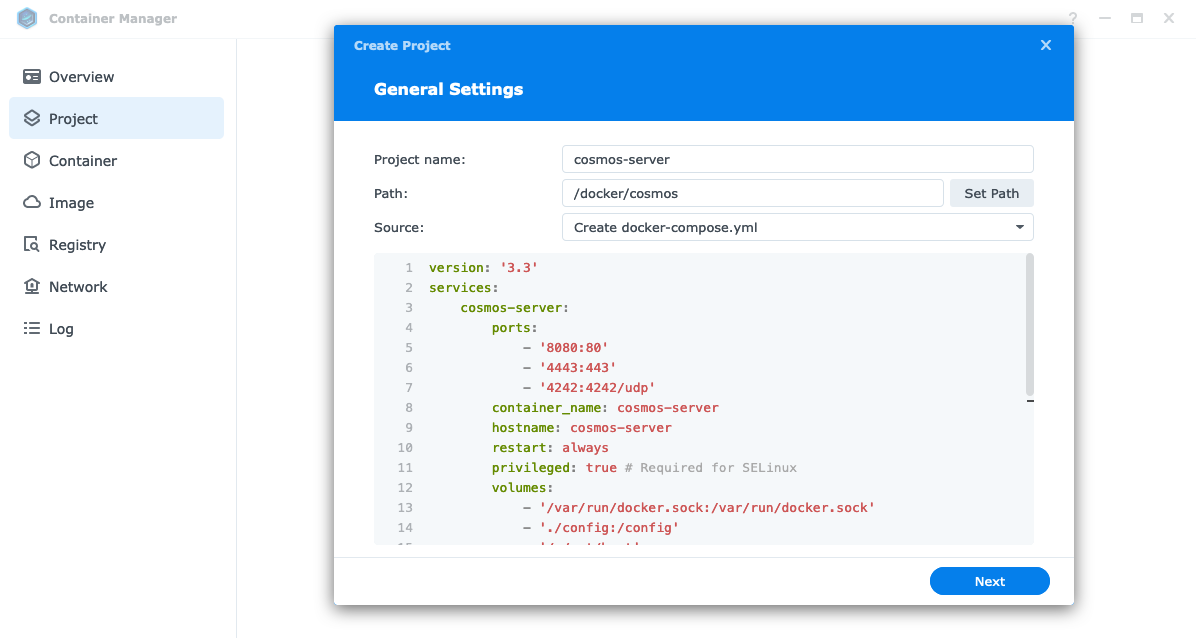Focus the Project name input field

pos(797,159)
